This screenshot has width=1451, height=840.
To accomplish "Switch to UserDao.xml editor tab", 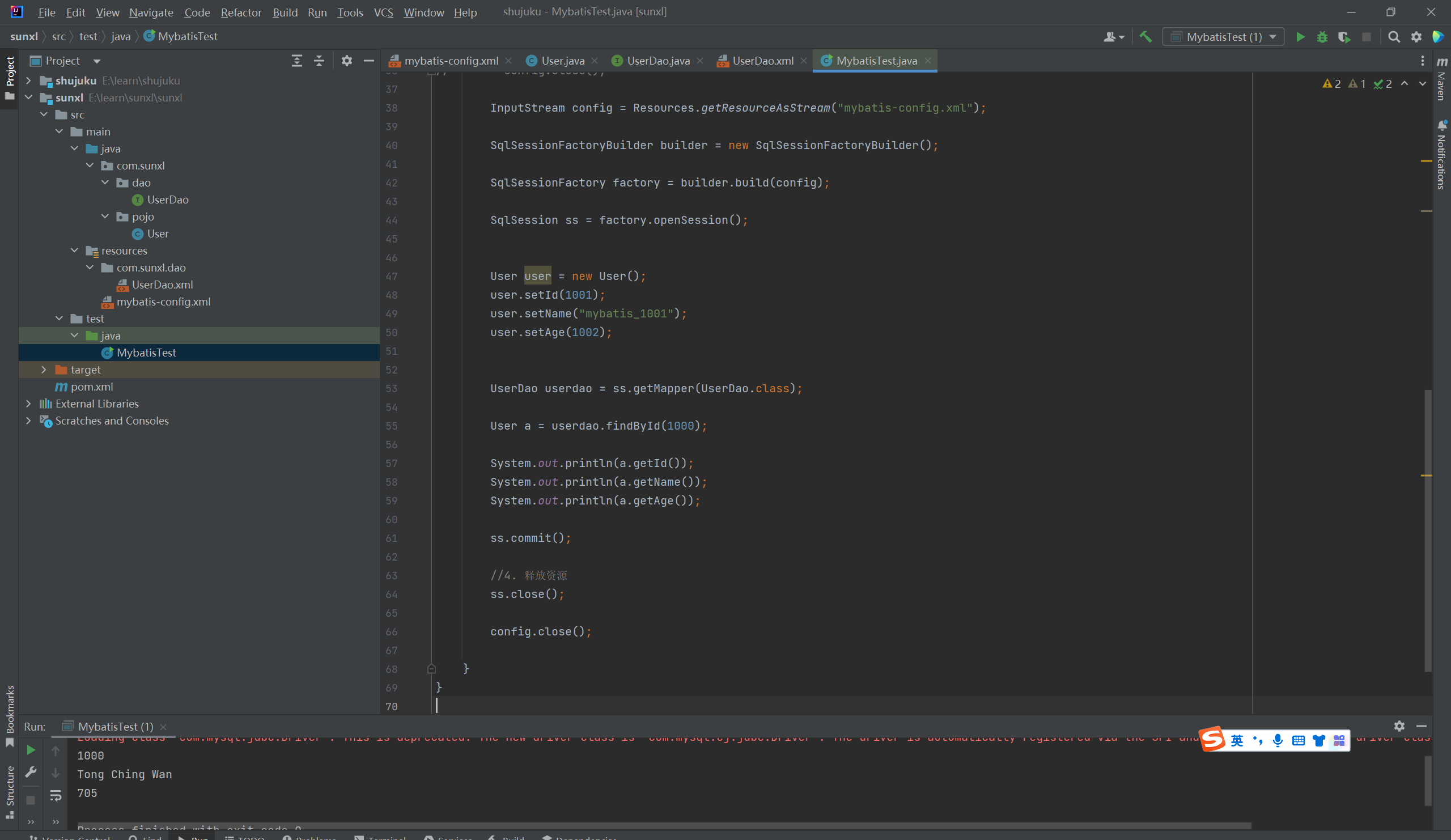I will point(762,61).
